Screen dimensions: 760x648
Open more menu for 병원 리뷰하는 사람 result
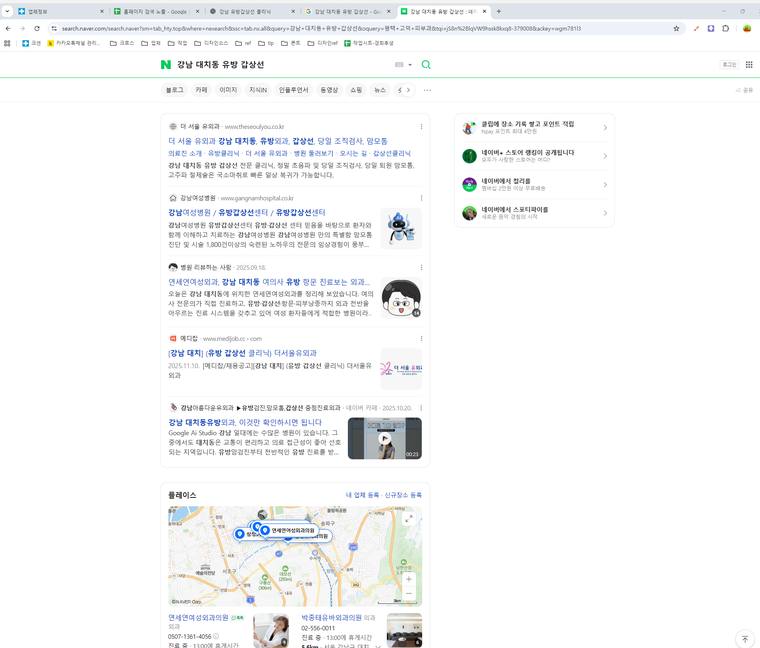click(x=421, y=267)
